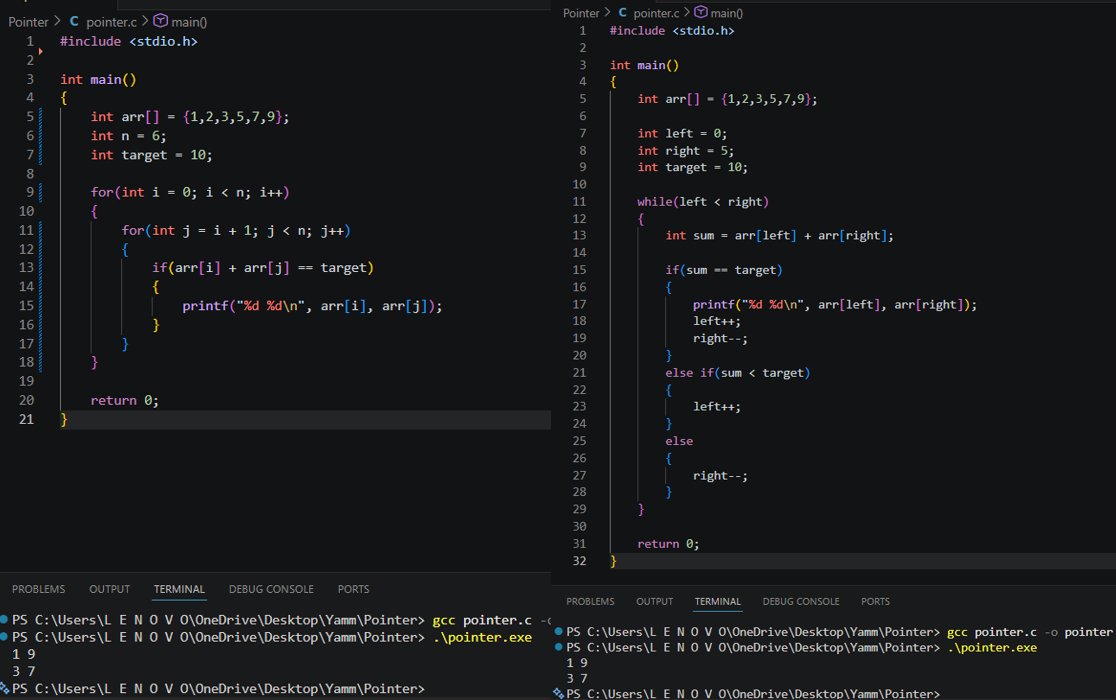The image size is (1116, 700).
Task: Open pointer.c in left breadcrumb
Action: tap(111, 22)
